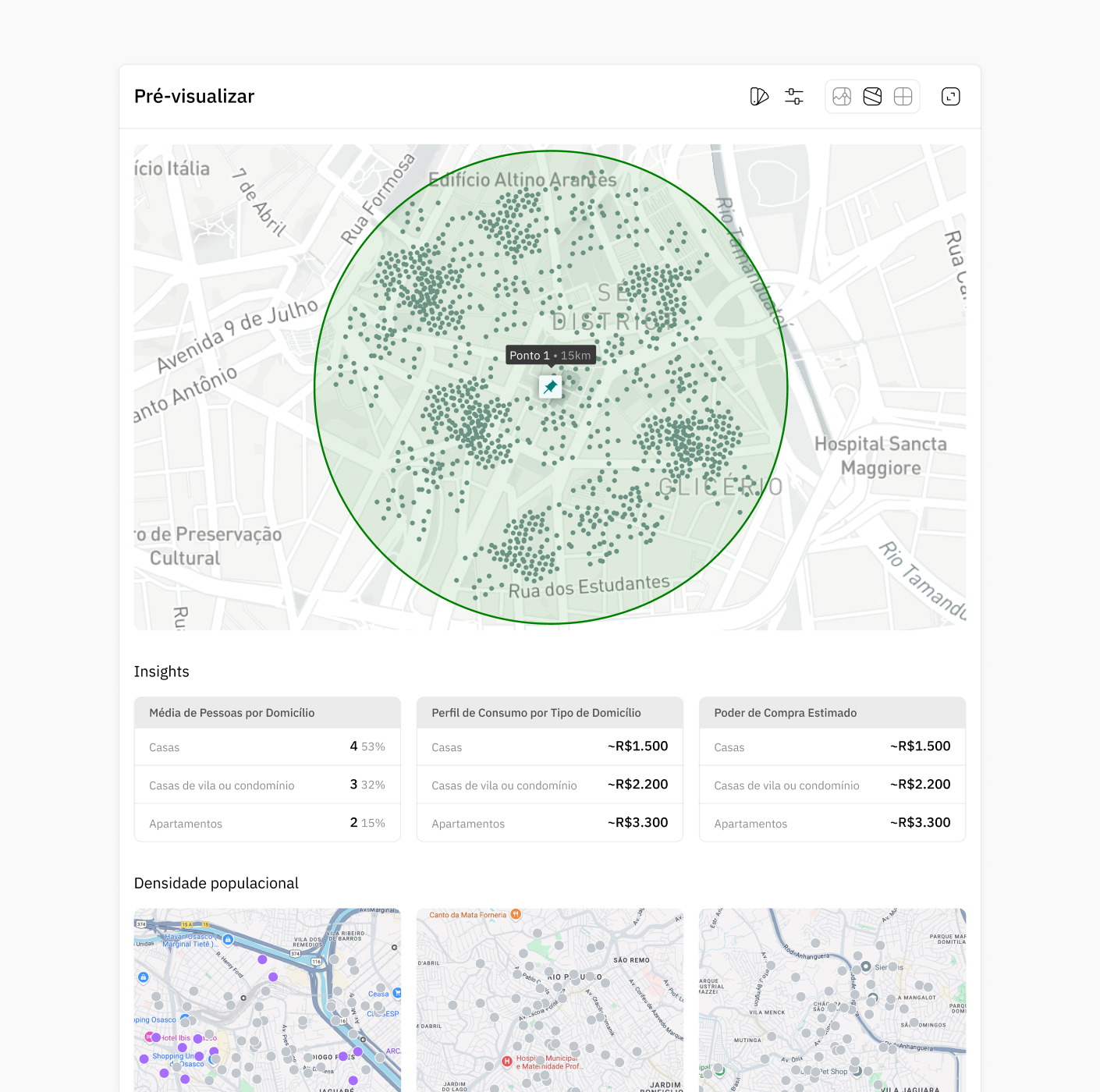The height and width of the screenshot is (1092, 1100).
Task: Click the "Casas de vila ou condomínio" row showing 3 32%
Action: [268, 785]
